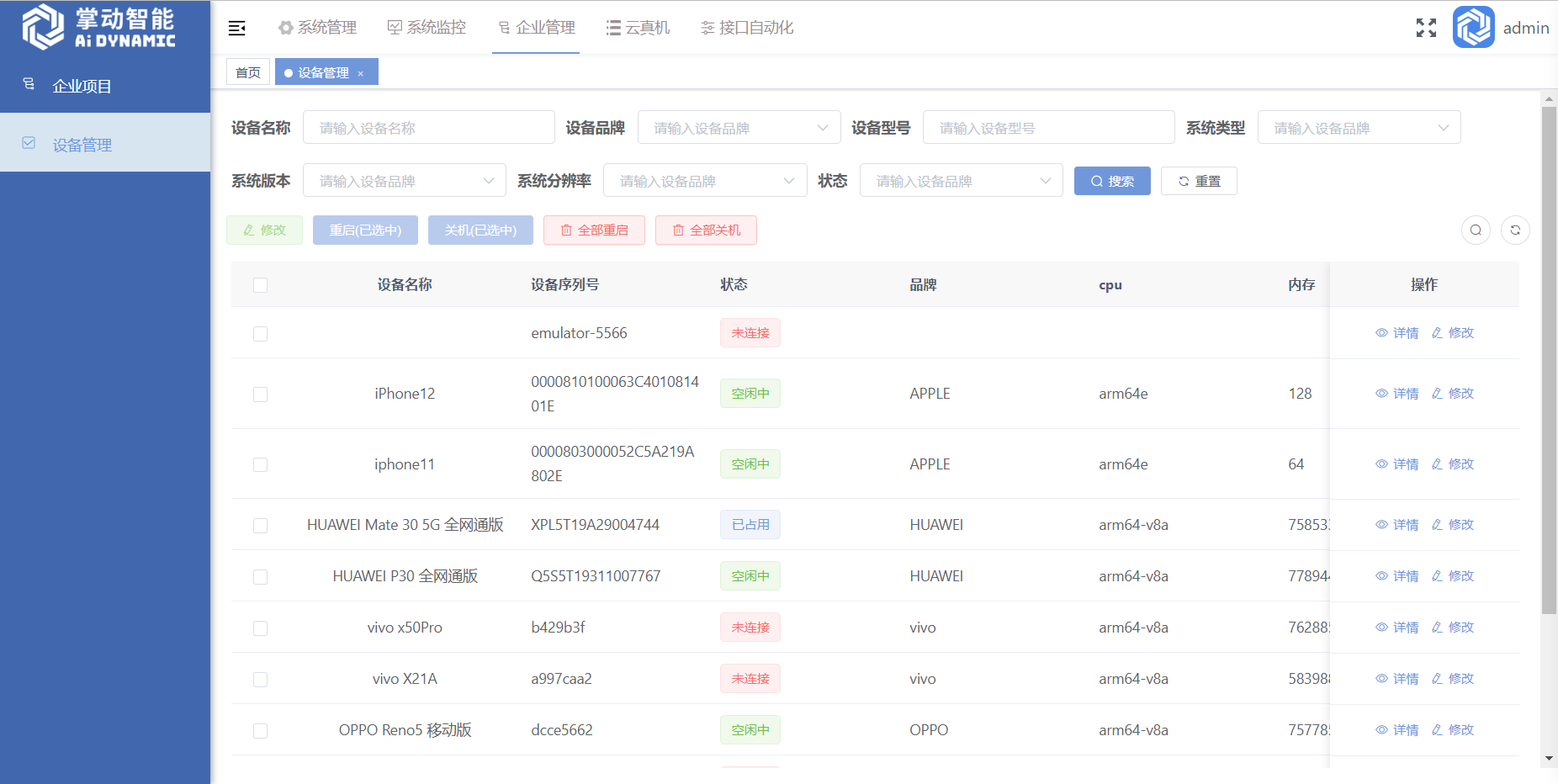The height and width of the screenshot is (784, 1558).
Task: Check the emulator-5566 row checkbox
Action: (x=261, y=334)
